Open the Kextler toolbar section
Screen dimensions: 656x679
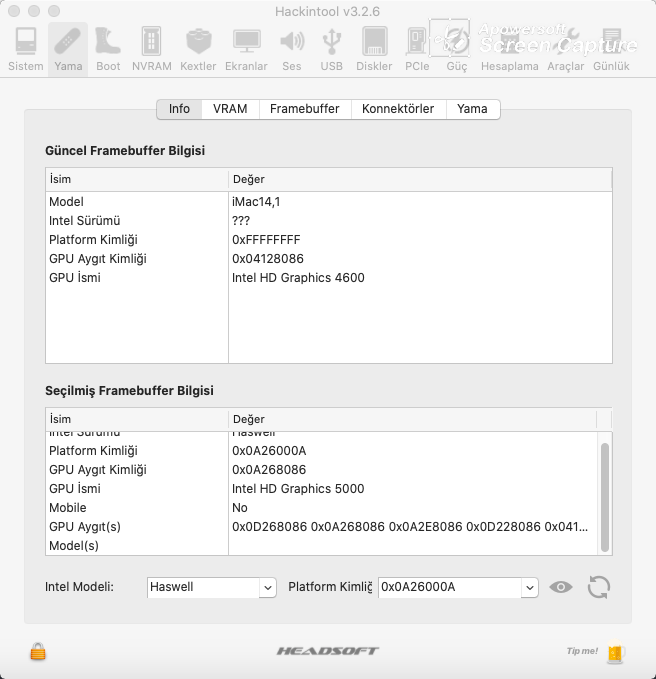198,48
